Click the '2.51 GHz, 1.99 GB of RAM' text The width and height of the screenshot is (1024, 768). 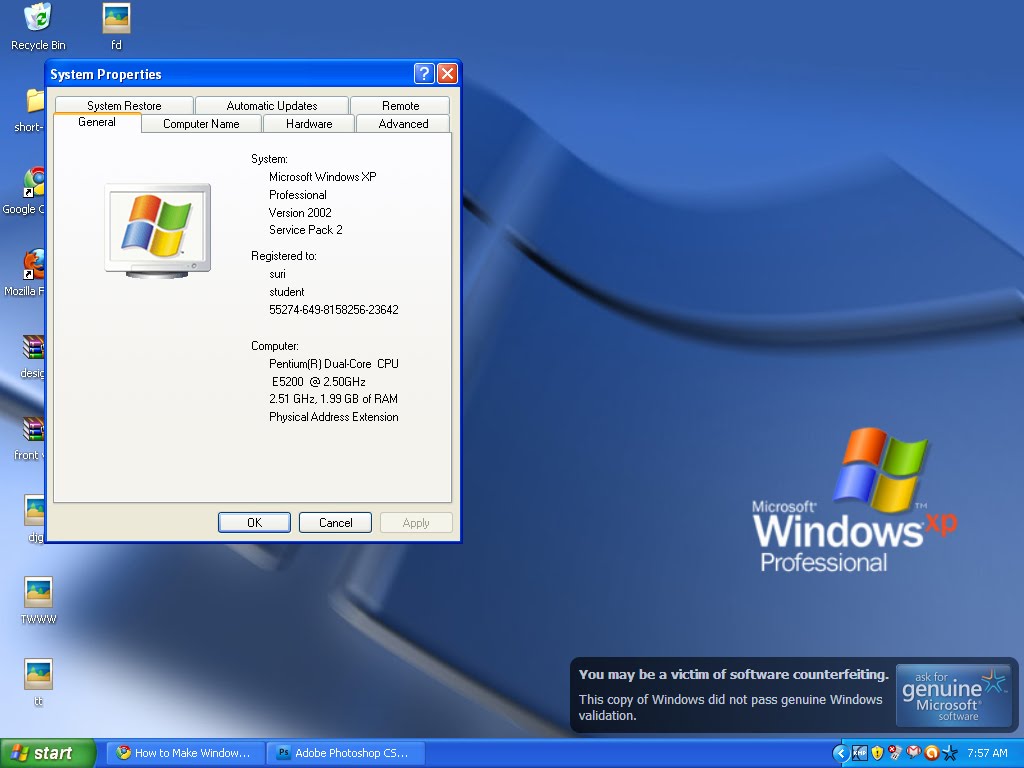[x=333, y=399]
